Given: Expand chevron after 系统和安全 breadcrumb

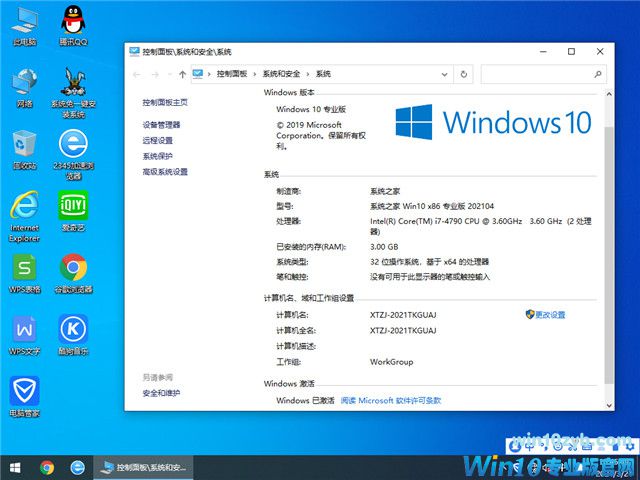Looking at the screenshot, I should click(x=308, y=74).
